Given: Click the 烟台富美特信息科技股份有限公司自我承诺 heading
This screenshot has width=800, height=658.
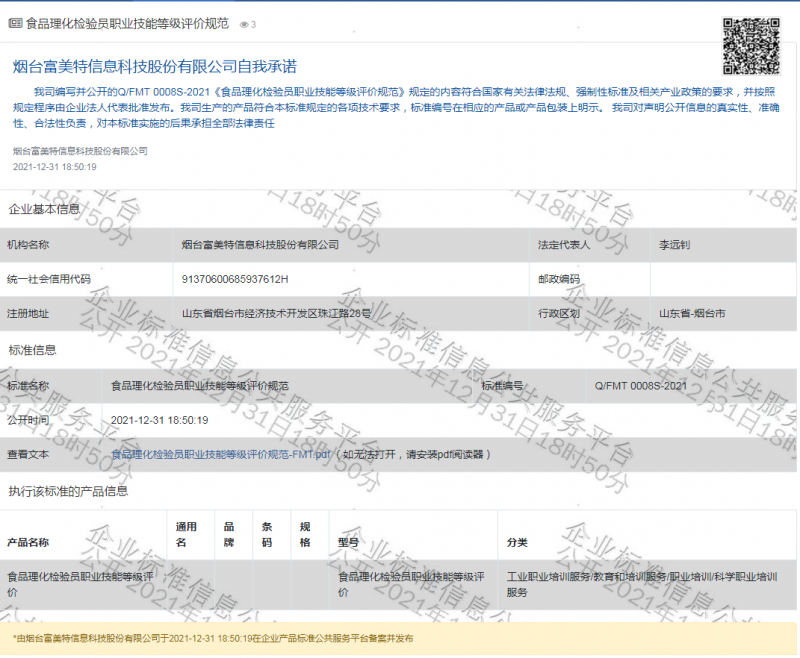Looking at the screenshot, I should (155, 67).
